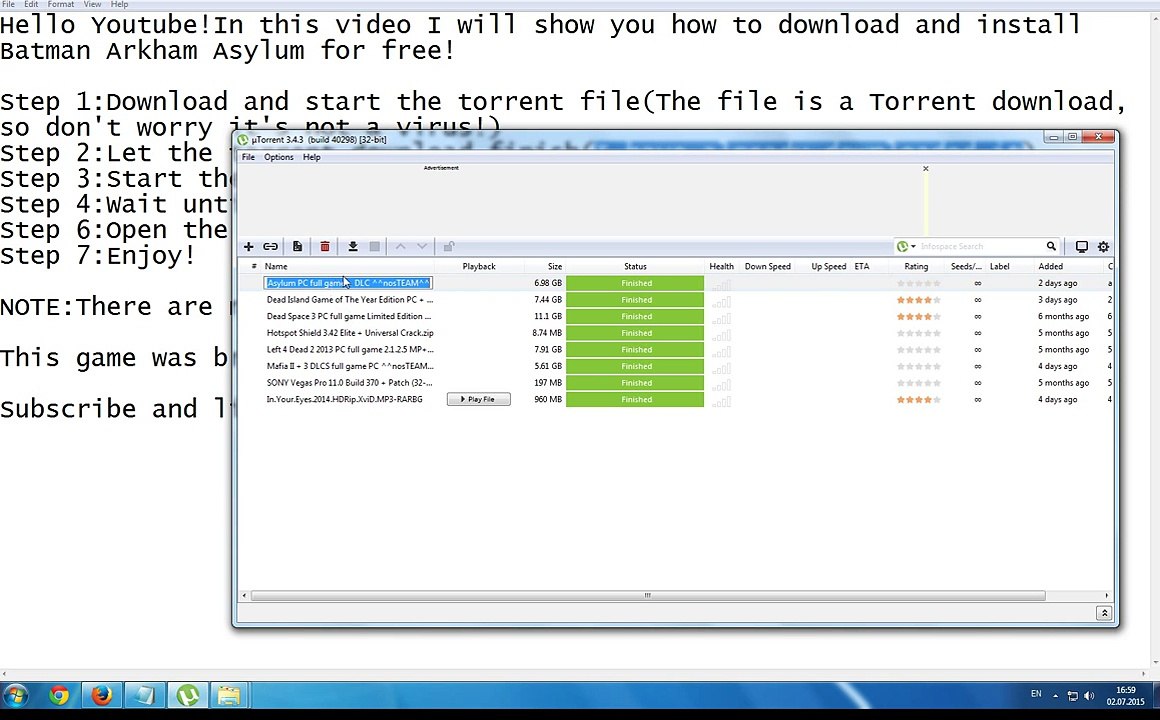Type in the Infospace Search box
Image resolution: width=1160 pixels, height=720 pixels.
click(980, 246)
